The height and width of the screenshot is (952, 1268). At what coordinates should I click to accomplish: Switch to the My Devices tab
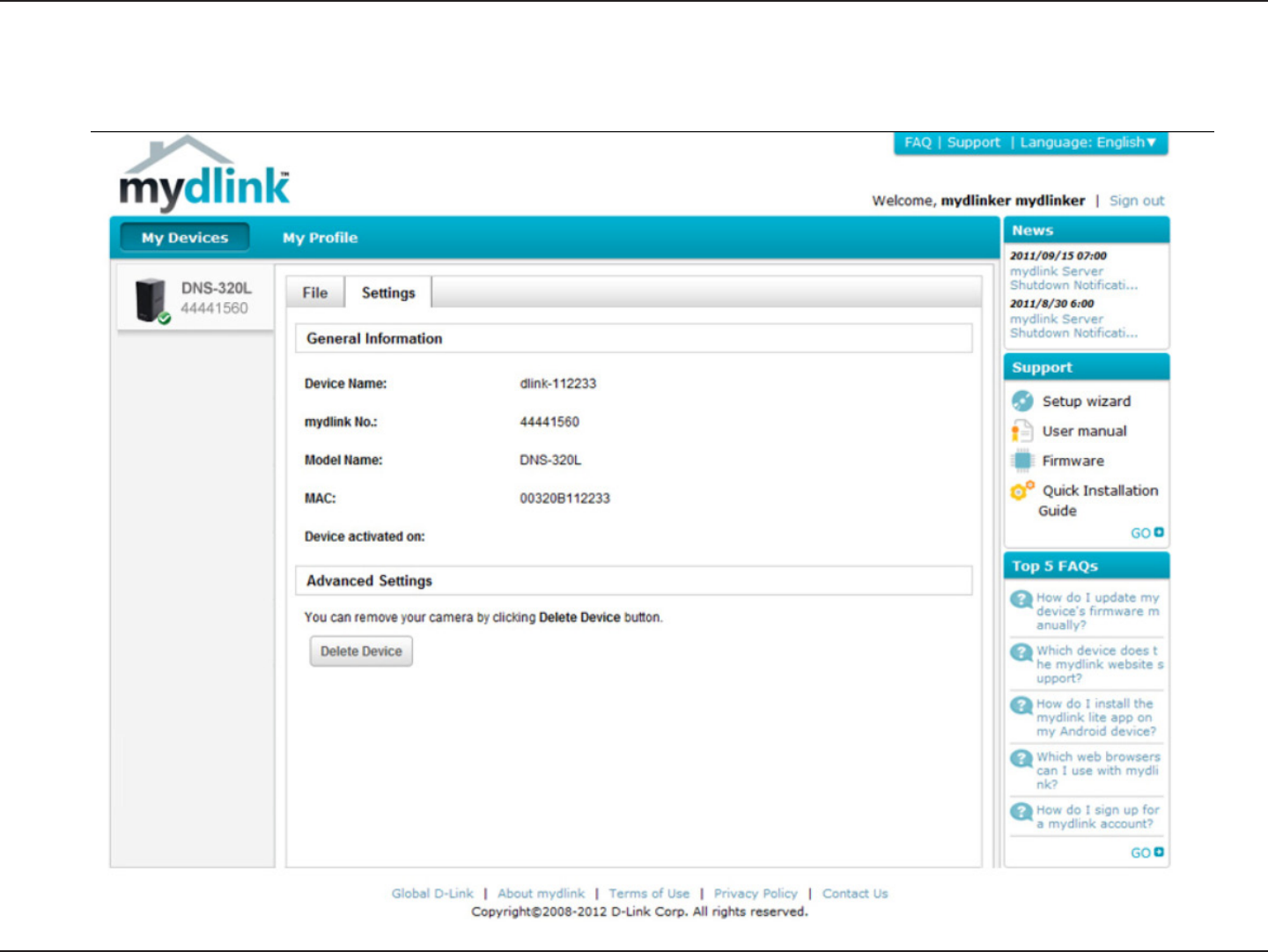(184, 238)
